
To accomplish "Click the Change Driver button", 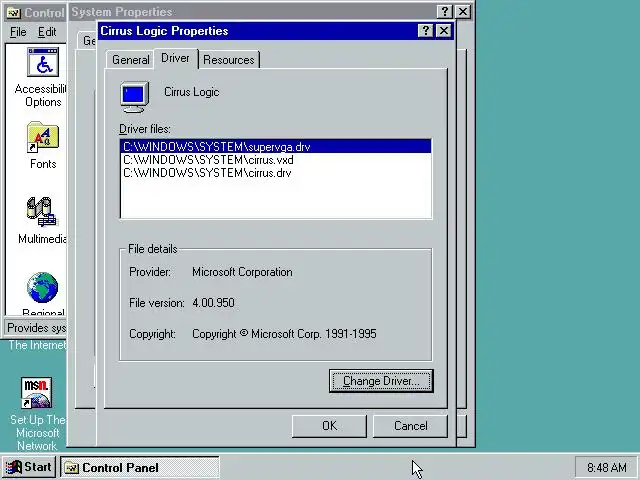I will click(381, 381).
